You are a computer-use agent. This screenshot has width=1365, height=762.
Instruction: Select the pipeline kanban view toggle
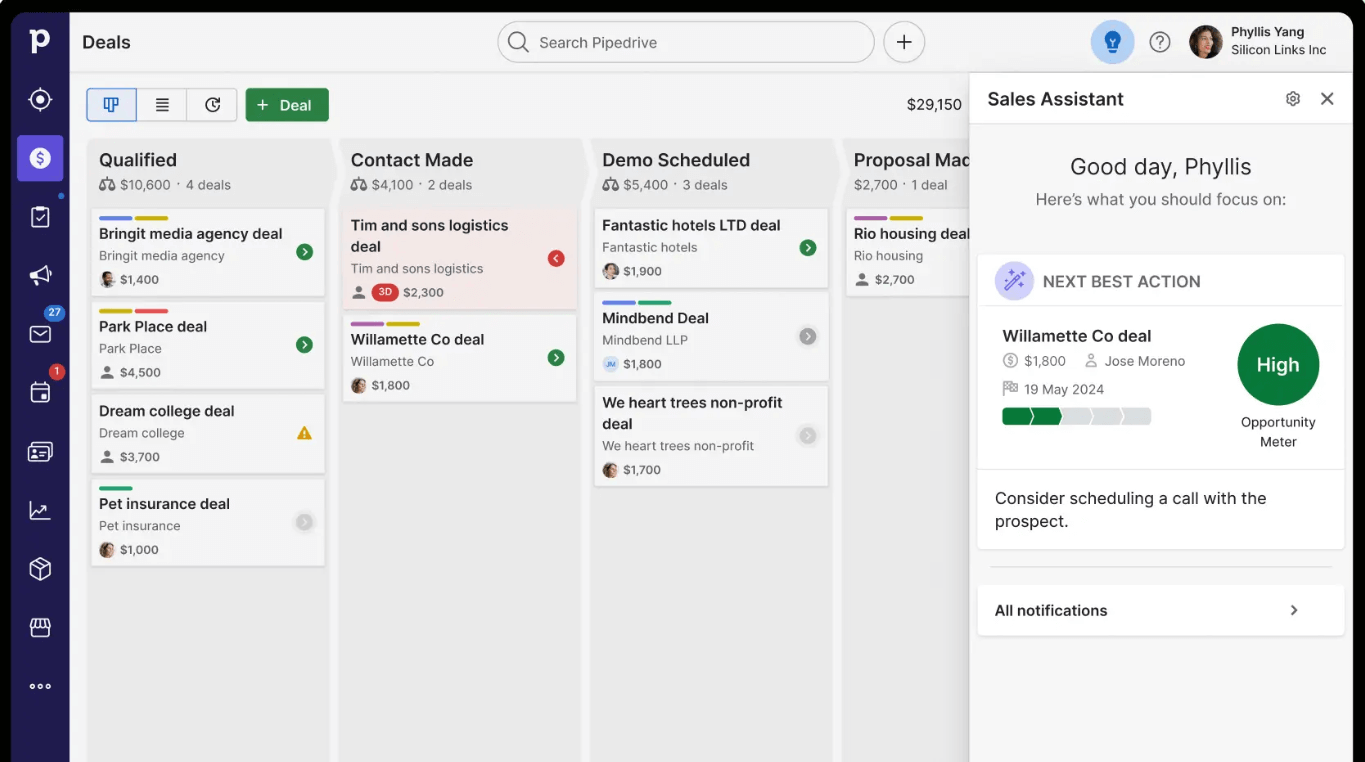(x=111, y=104)
